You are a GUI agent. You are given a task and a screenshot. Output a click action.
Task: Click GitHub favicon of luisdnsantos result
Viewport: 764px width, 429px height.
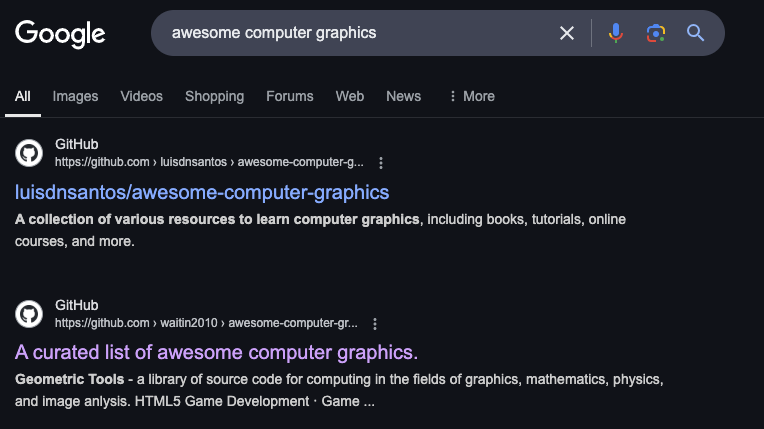coord(29,153)
